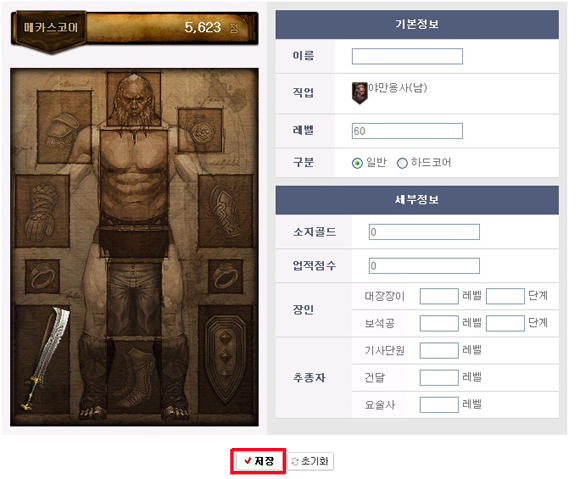Select the gloves equipment slot
This screenshot has width=580, height=479.
[x=42, y=211]
